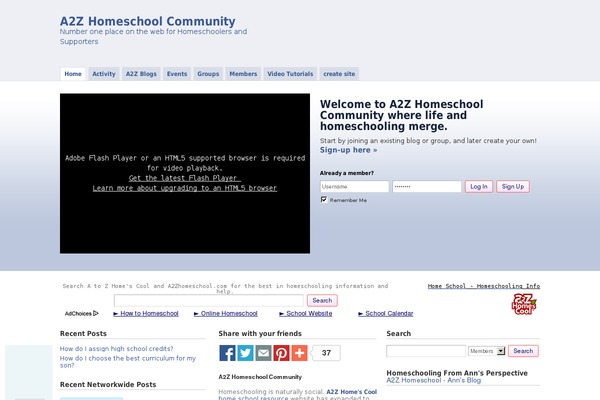Click the Recent Networkwide Posts heading
Viewport: 600px width, 400px height.
pyautogui.click(x=108, y=384)
